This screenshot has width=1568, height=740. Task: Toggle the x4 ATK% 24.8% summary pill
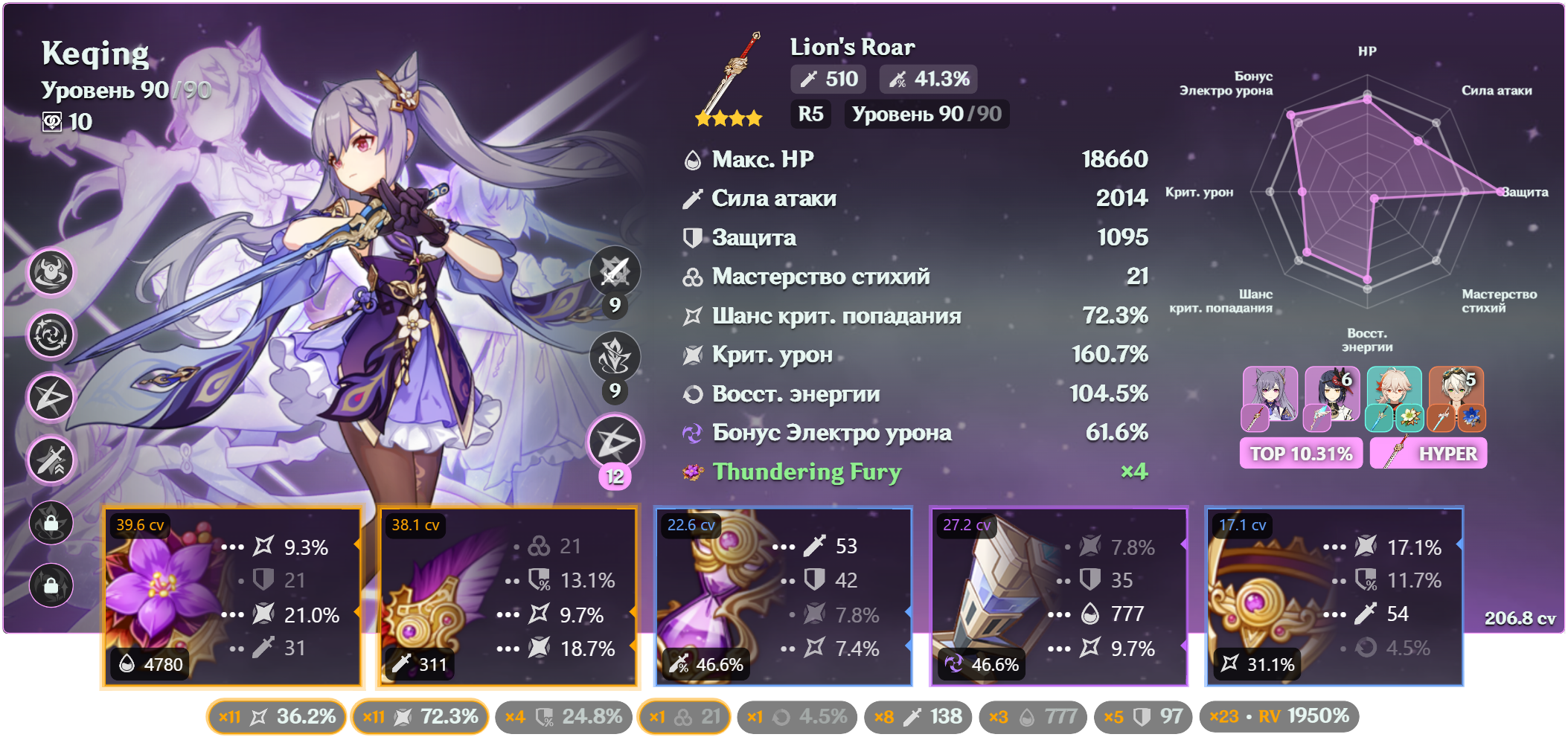[563, 717]
